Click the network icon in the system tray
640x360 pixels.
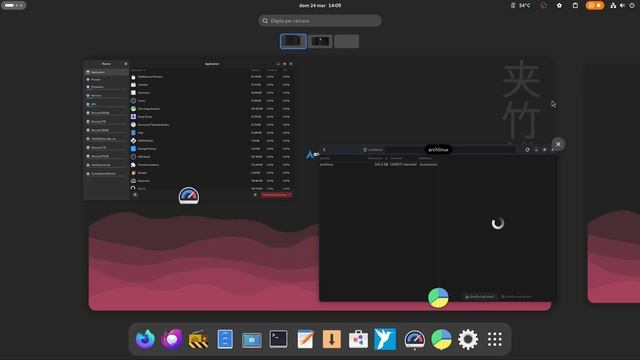[613, 5]
